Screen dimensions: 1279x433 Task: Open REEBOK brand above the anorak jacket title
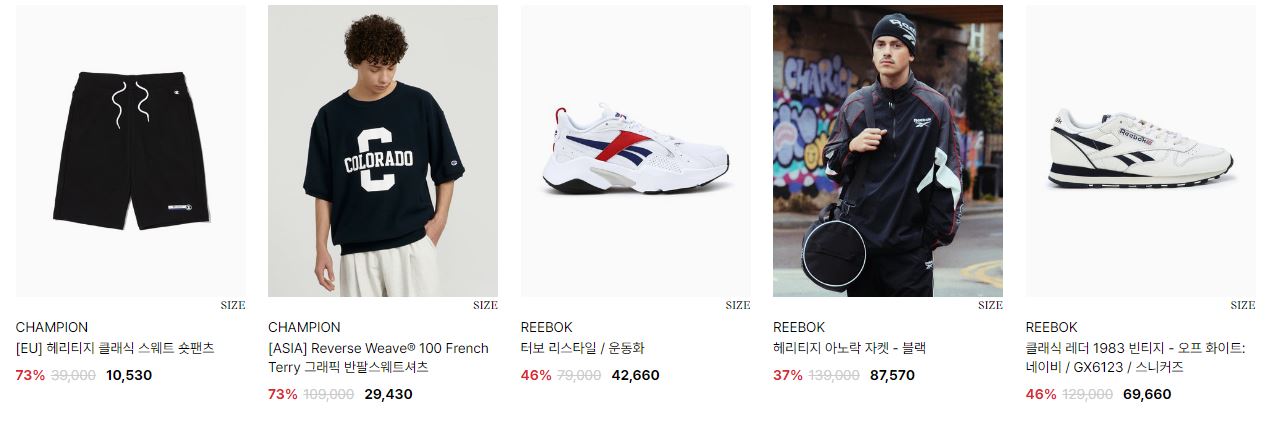[799, 327]
